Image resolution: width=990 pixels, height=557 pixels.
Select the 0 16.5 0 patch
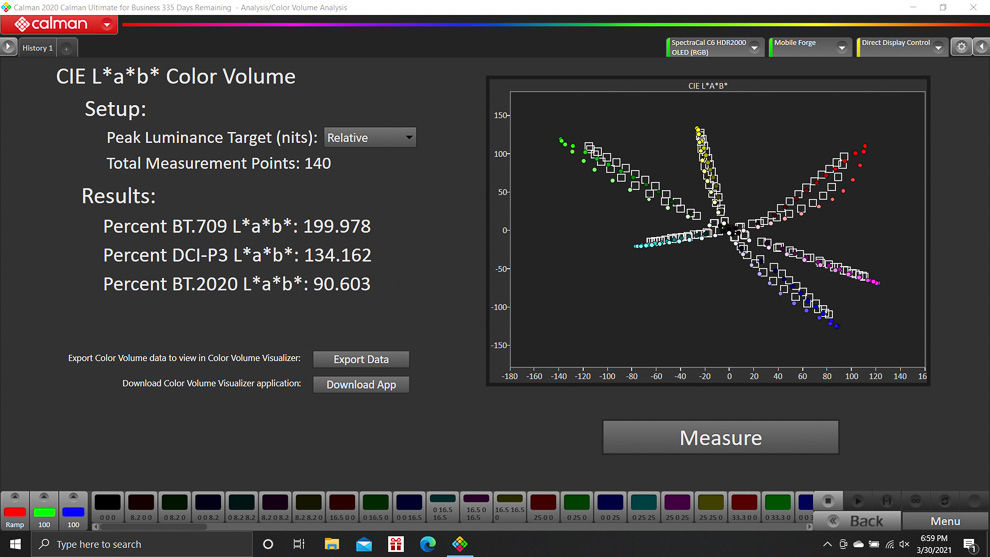point(375,507)
